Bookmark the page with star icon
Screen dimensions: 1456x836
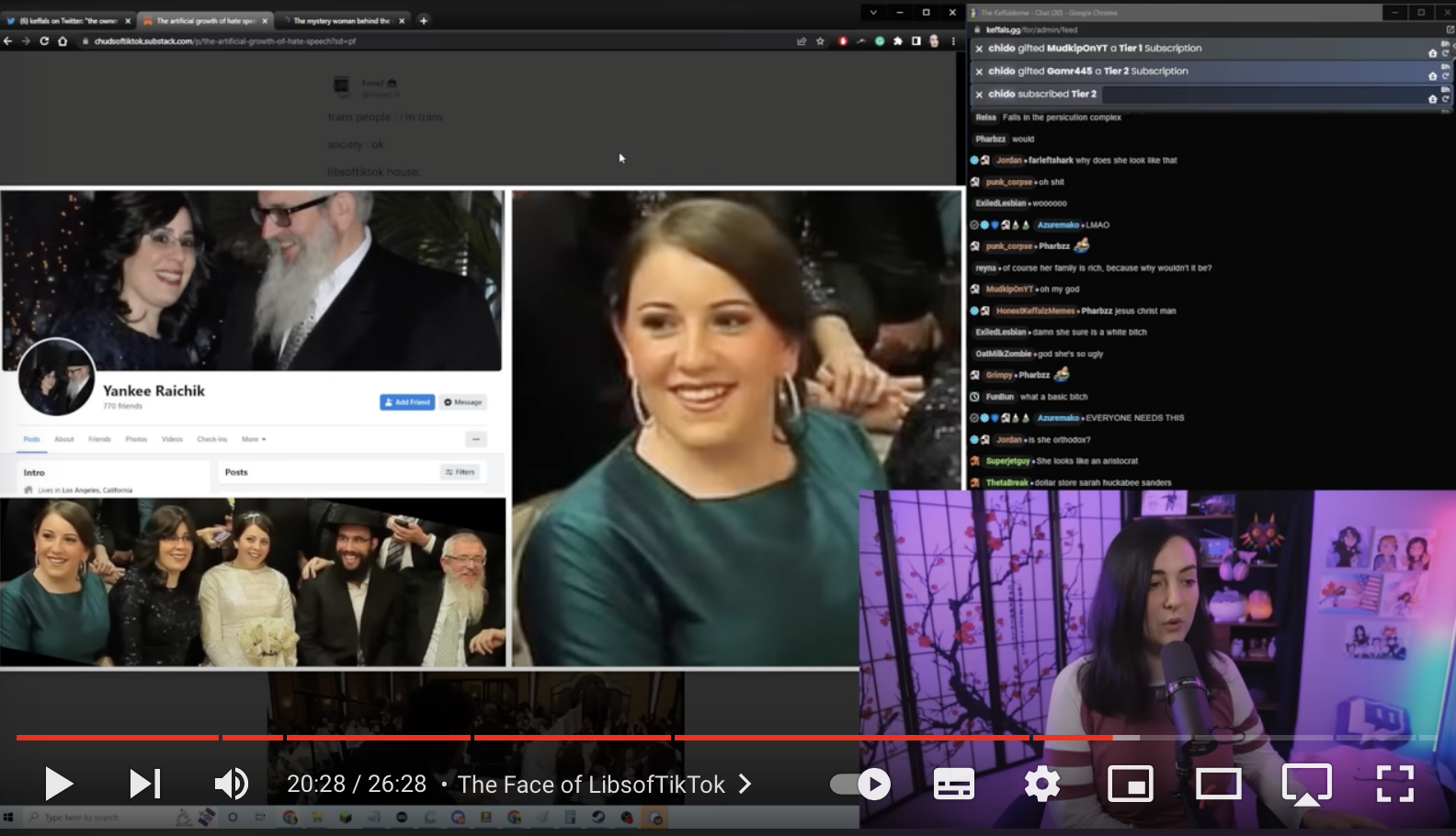coord(820,41)
